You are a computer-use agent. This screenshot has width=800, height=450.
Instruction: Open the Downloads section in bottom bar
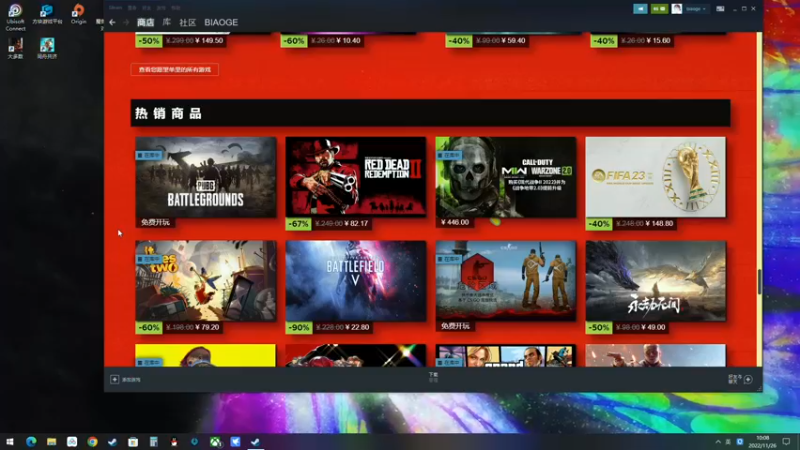click(x=433, y=377)
